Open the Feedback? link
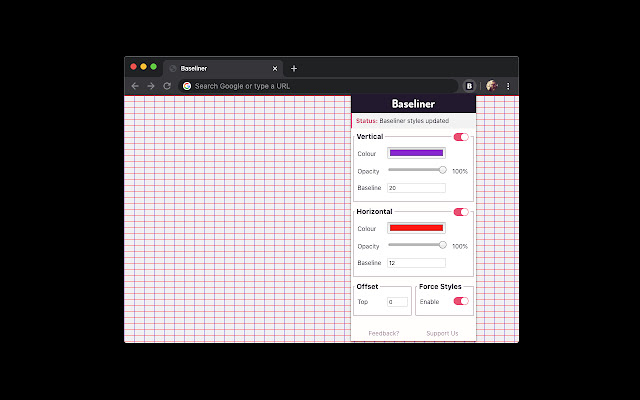The image size is (640, 400). click(x=384, y=333)
